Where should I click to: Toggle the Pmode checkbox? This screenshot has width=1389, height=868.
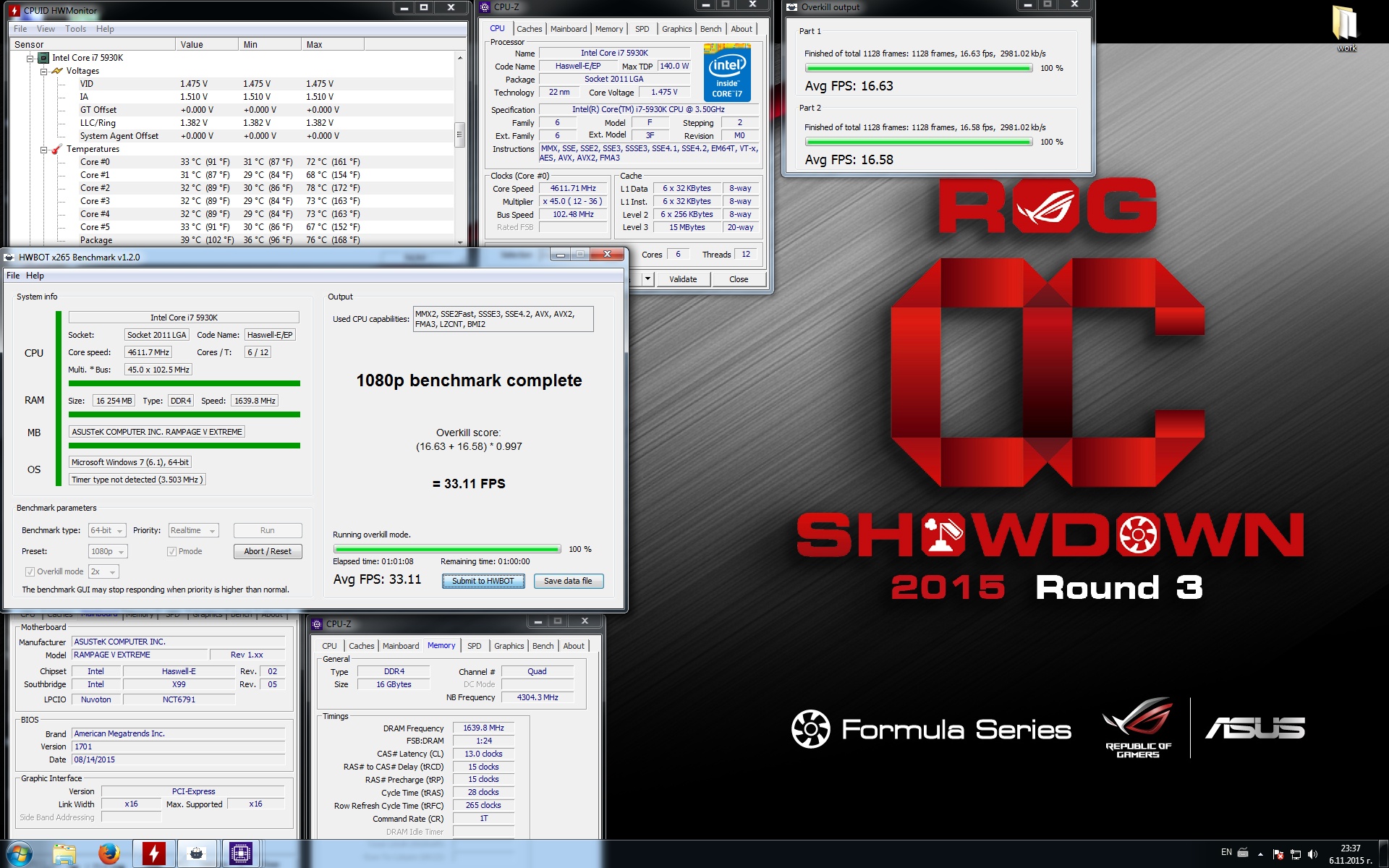171,551
